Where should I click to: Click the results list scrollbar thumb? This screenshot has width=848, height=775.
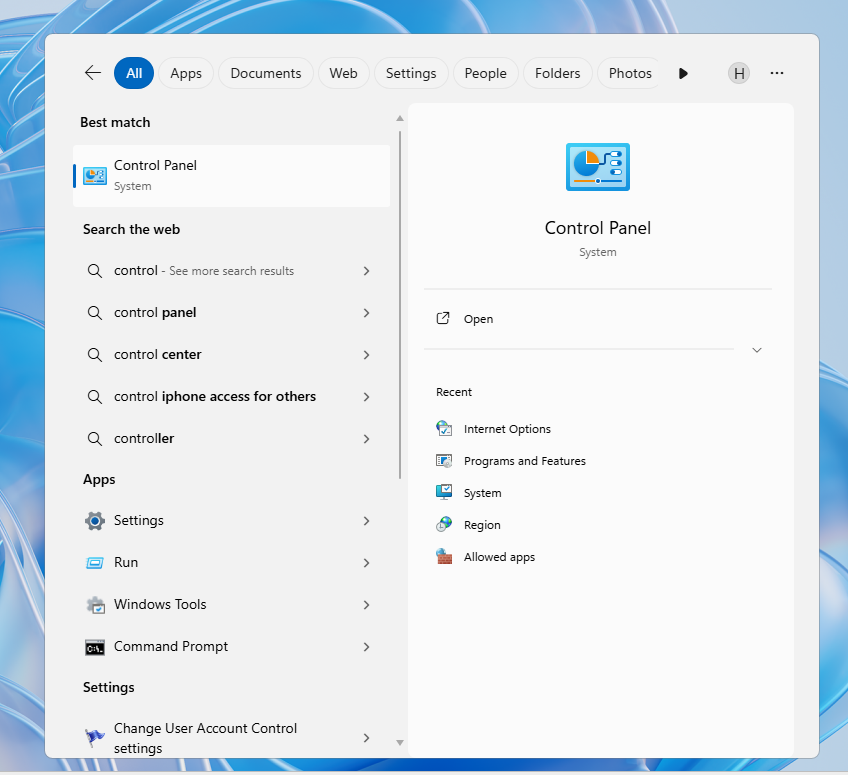tap(400, 305)
